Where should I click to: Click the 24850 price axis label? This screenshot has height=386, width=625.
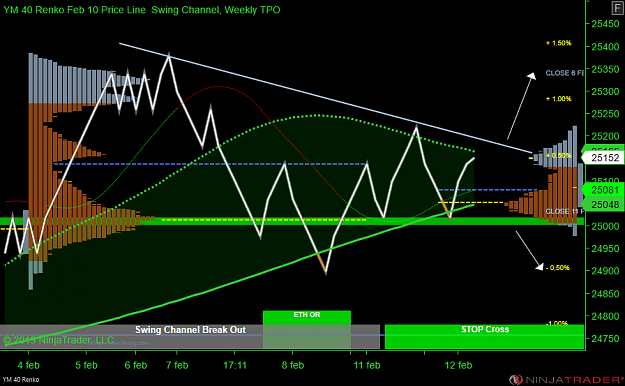tap(605, 293)
